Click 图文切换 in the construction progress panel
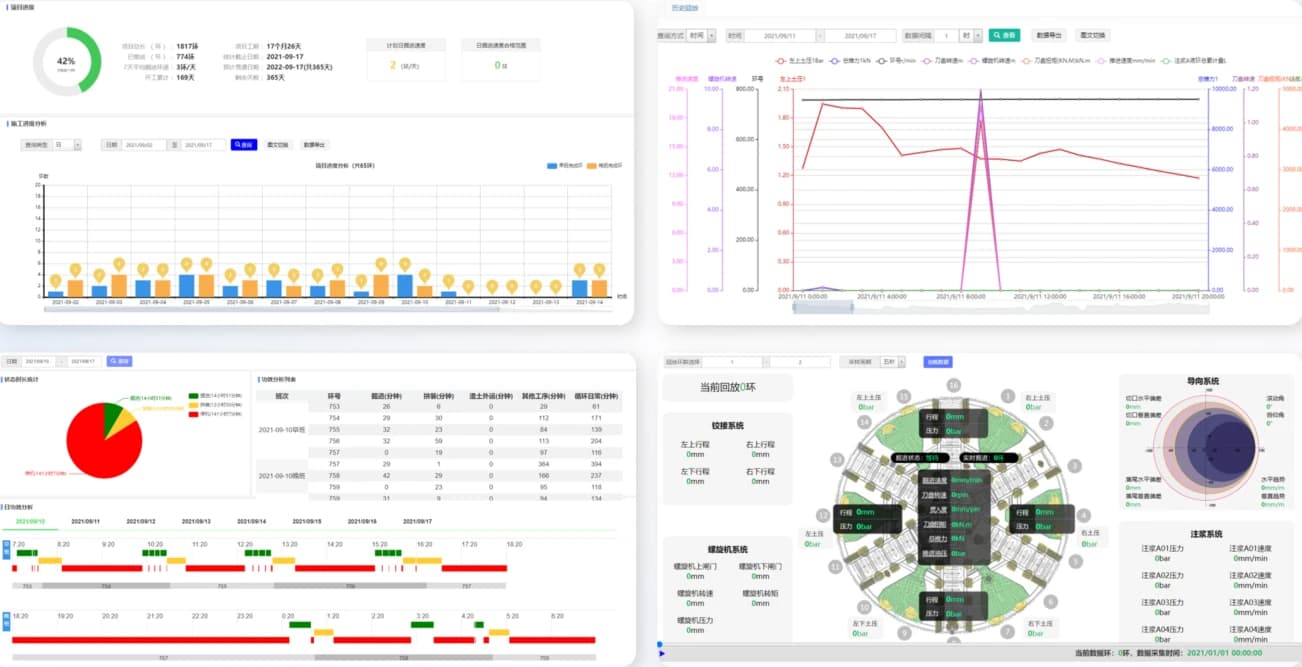The height and width of the screenshot is (667, 1302). click(x=278, y=145)
